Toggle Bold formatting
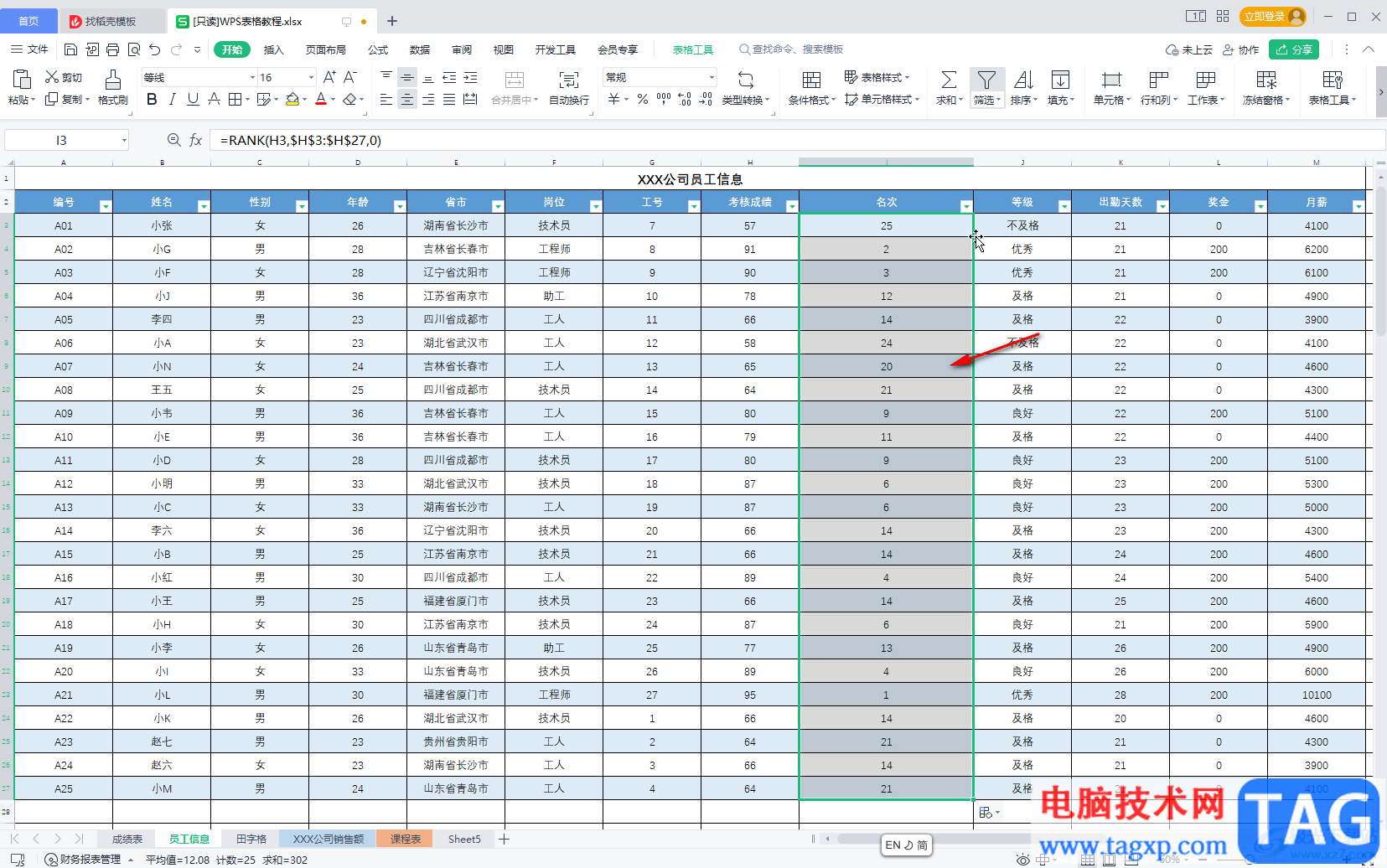The image size is (1387, 868). [152, 100]
